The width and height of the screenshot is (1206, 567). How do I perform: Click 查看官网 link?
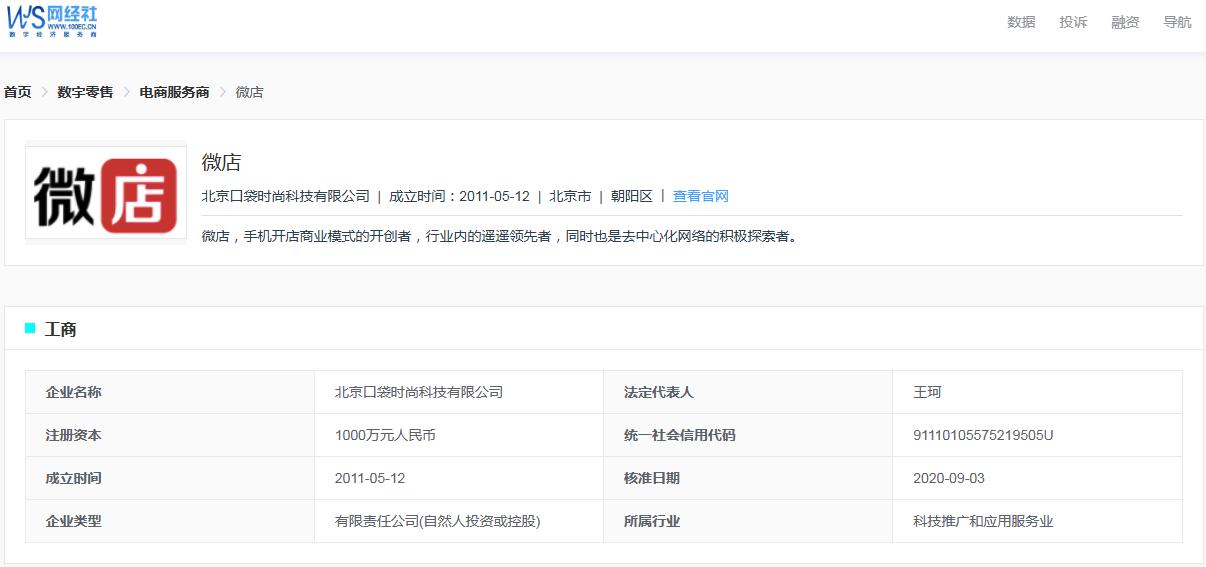[x=700, y=196]
